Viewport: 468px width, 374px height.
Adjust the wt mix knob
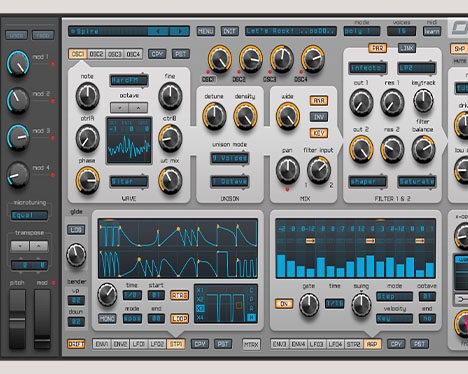pyautogui.click(x=170, y=180)
